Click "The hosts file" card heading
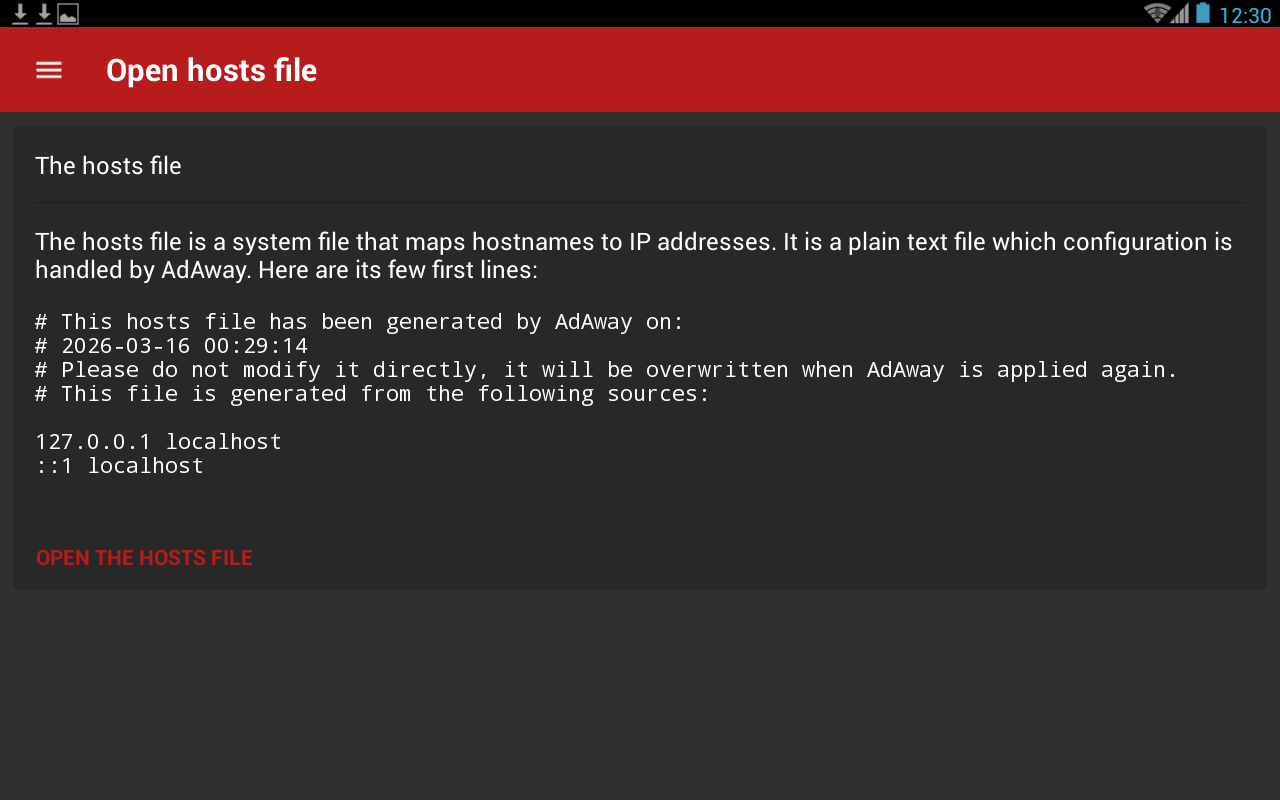Screen dimensions: 1280x800 (108, 166)
